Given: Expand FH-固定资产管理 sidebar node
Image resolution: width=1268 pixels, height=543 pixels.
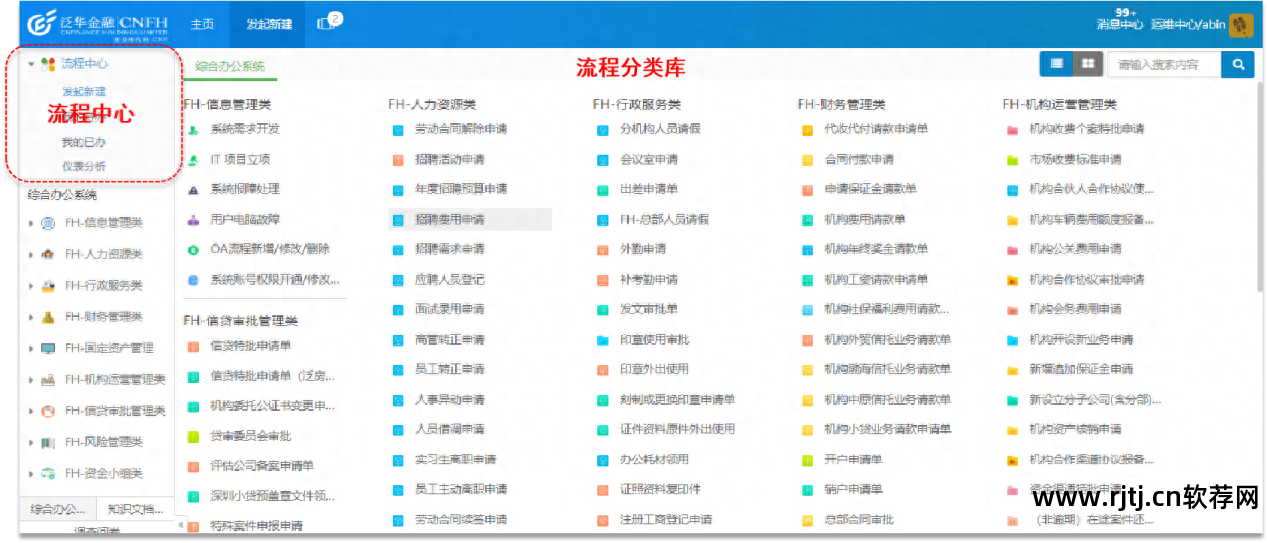Looking at the screenshot, I should [x=31, y=348].
